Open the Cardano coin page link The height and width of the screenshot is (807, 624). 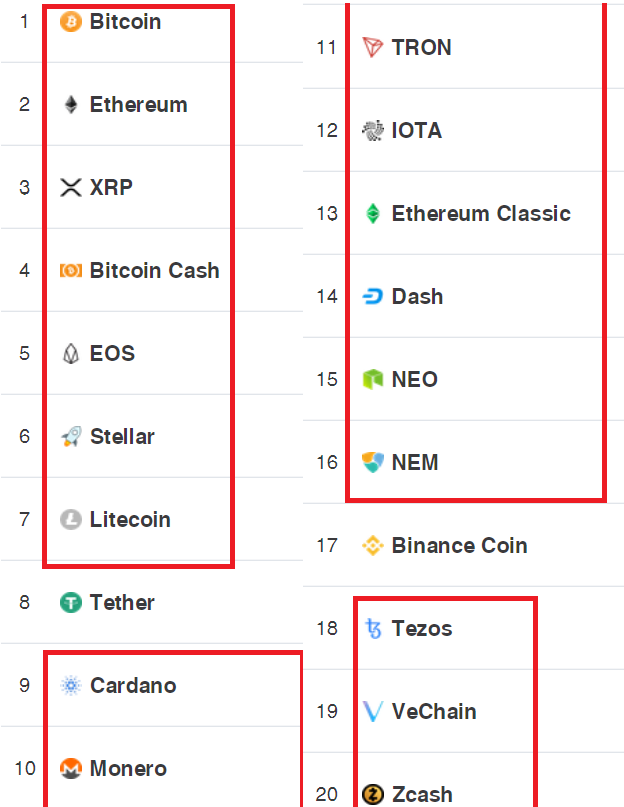[133, 686]
